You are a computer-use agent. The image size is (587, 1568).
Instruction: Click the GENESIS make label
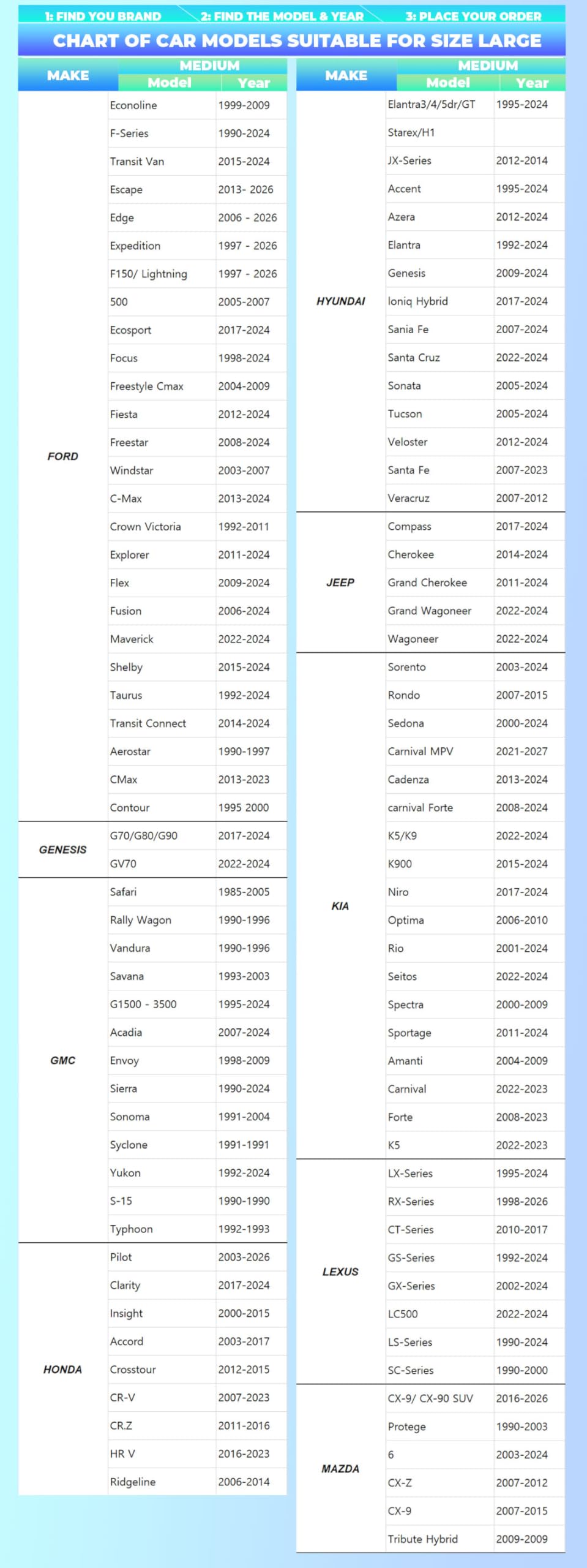[x=62, y=850]
